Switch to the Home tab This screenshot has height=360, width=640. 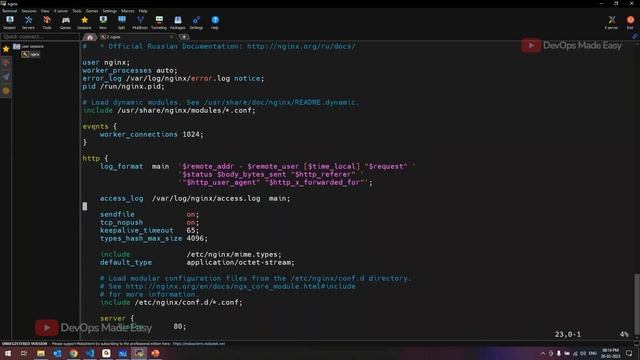(x=89, y=37)
